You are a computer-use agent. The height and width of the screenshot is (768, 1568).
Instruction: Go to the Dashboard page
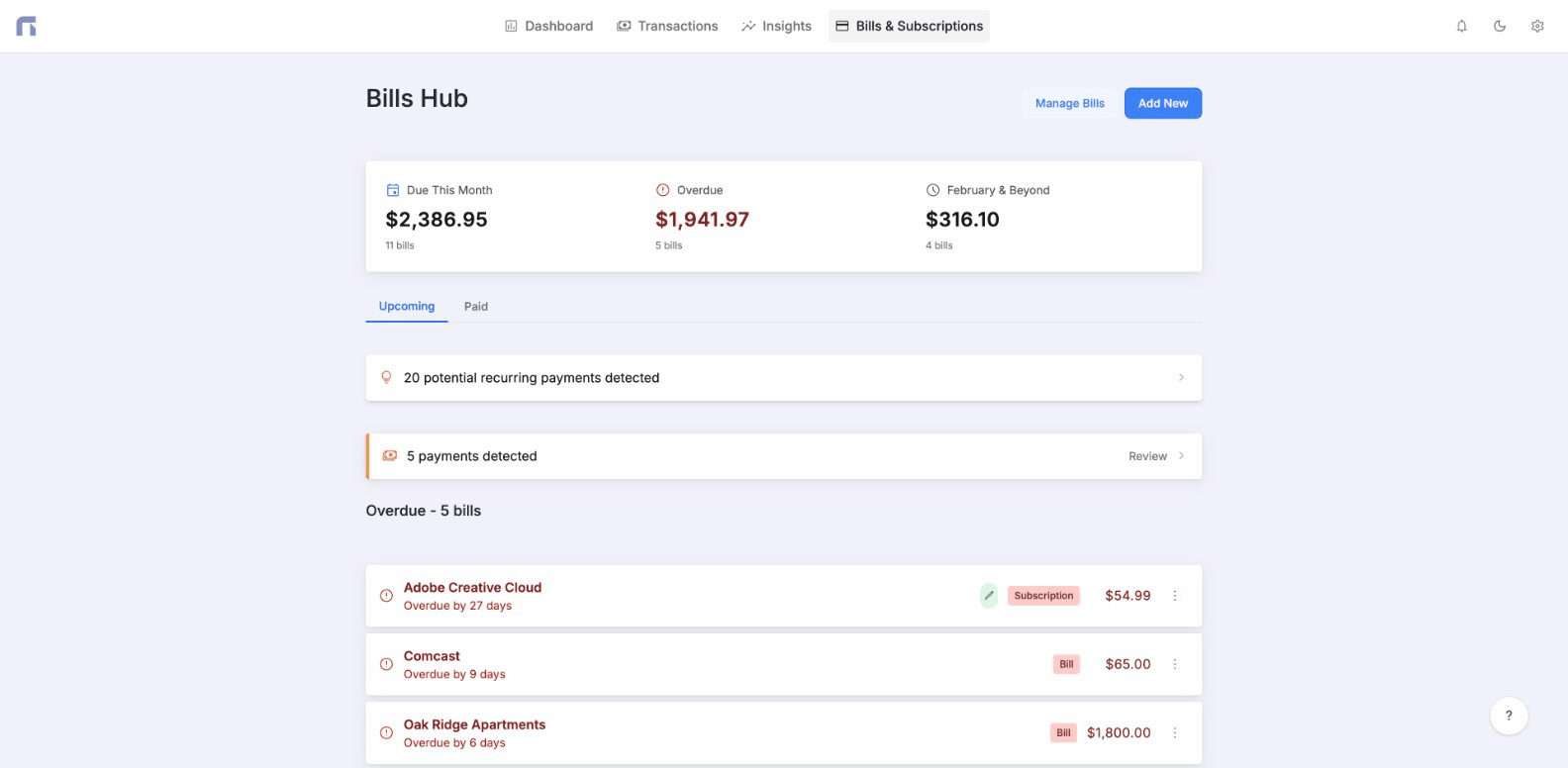[549, 27]
